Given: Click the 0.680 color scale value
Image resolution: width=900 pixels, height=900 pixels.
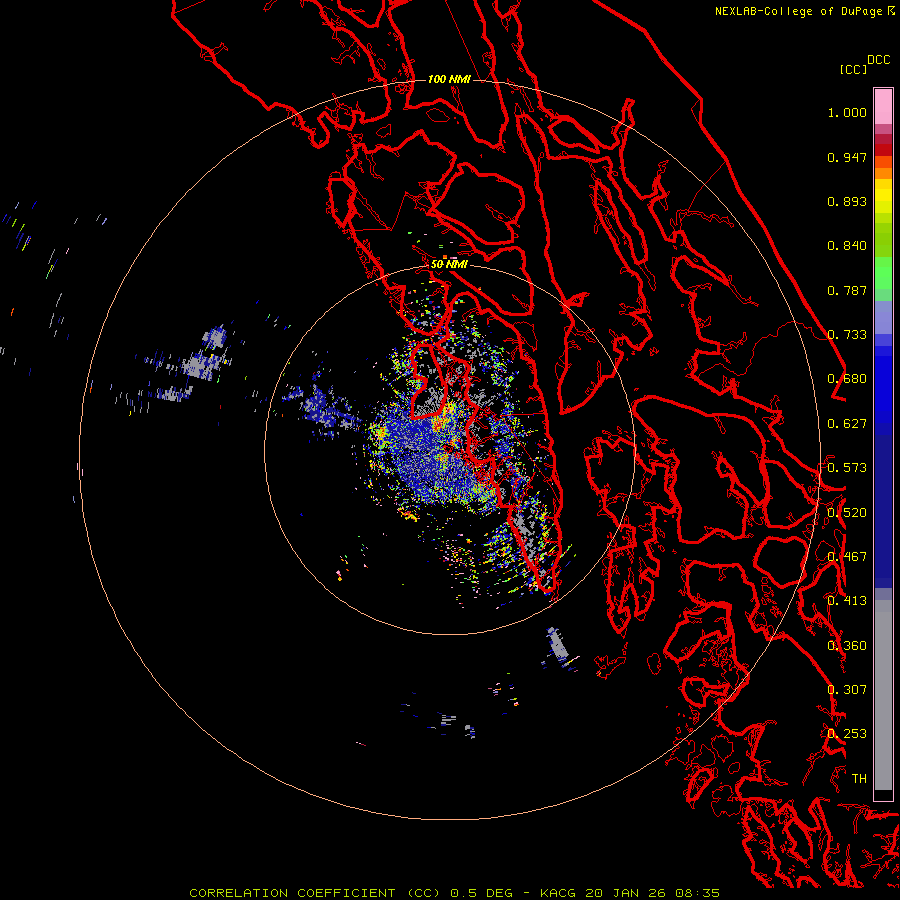Looking at the screenshot, I should point(847,379).
